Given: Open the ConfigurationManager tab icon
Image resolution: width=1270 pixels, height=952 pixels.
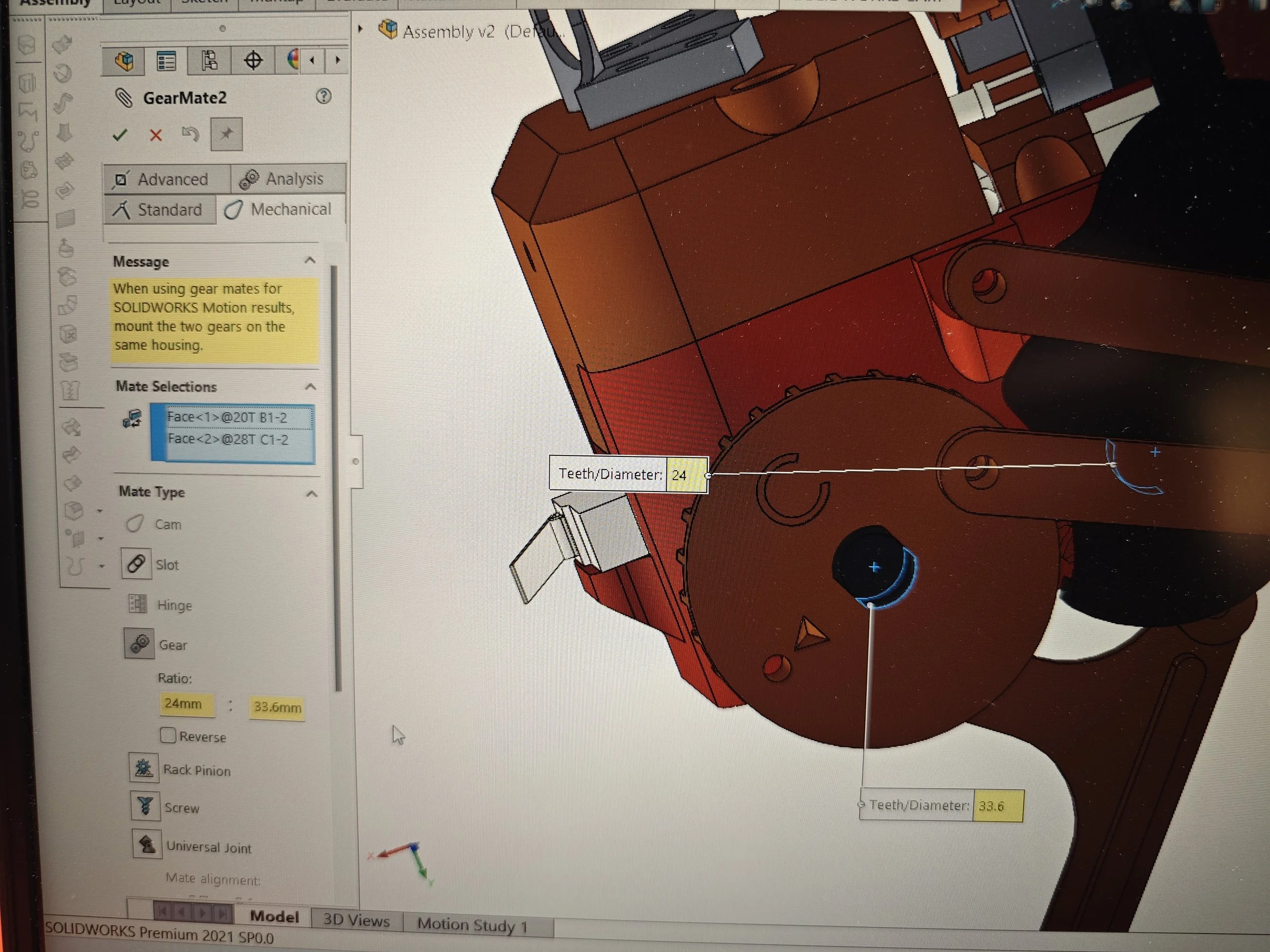Looking at the screenshot, I should [x=210, y=61].
